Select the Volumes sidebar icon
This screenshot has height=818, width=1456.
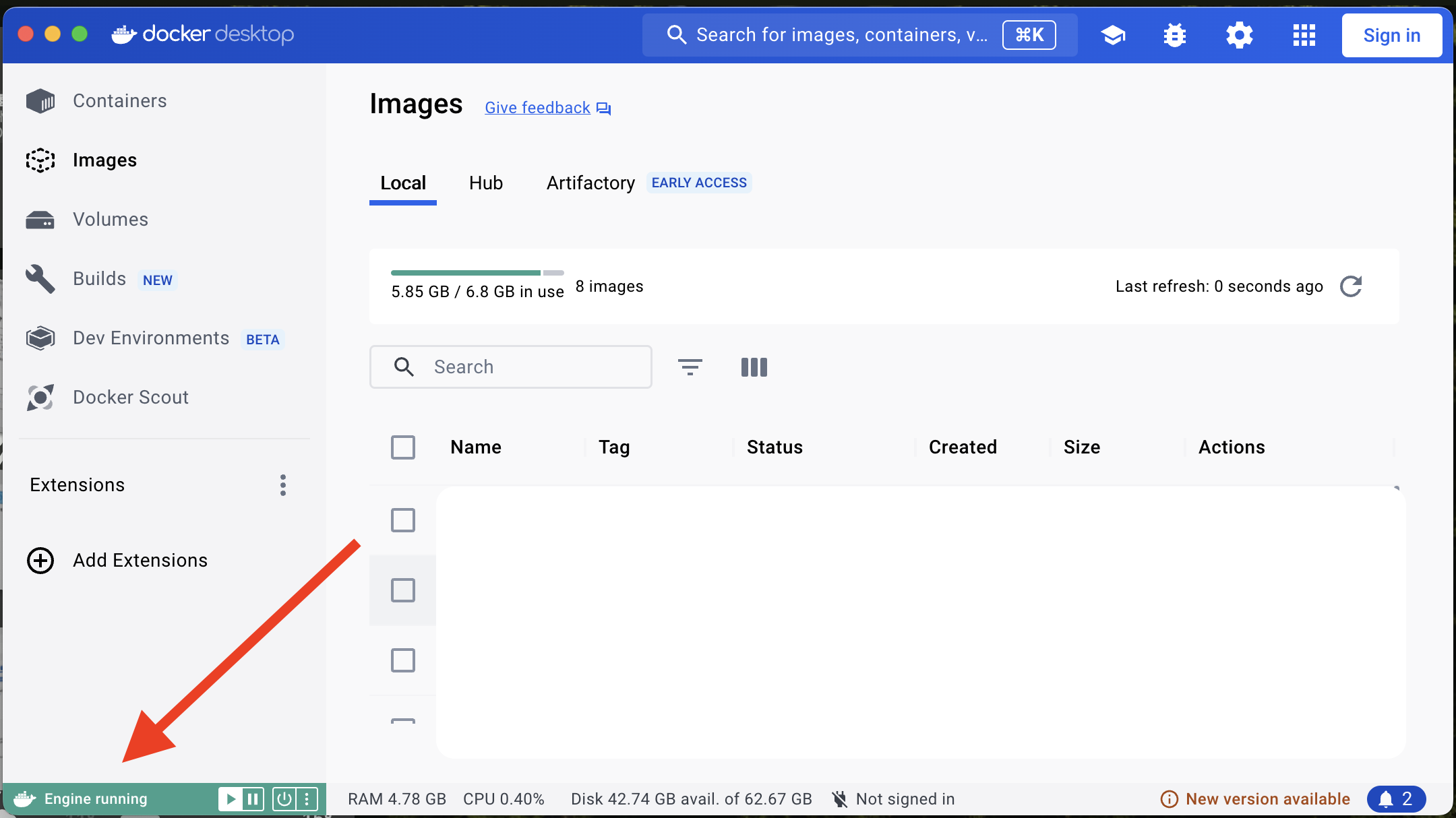tap(40, 219)
